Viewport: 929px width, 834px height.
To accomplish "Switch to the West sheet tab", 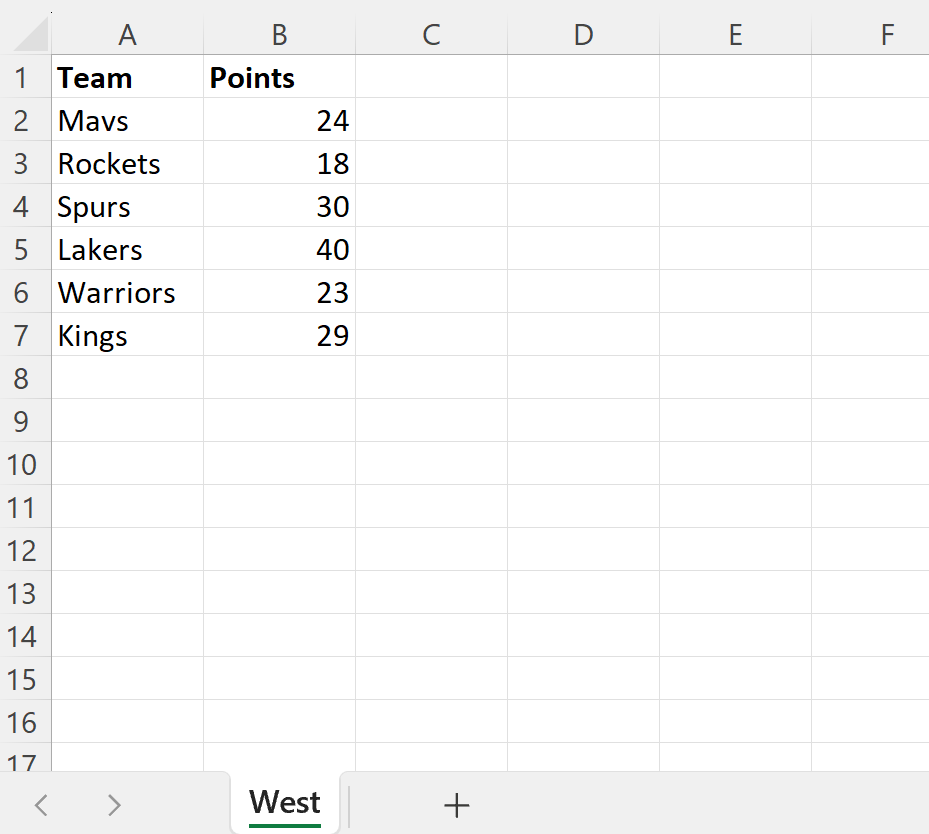I will click(285, 802).
